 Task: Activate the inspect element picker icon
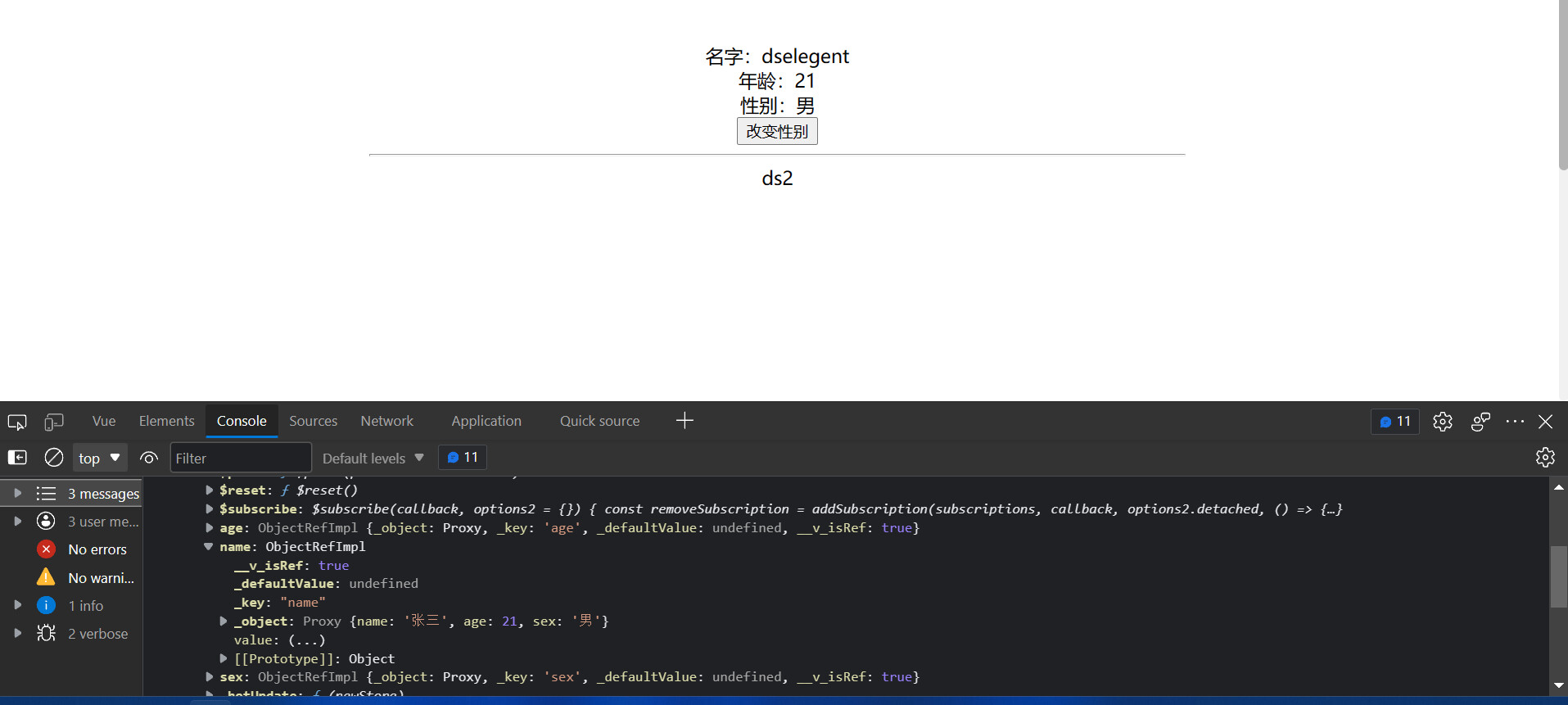pyautogui.click(x=17, y=422)
